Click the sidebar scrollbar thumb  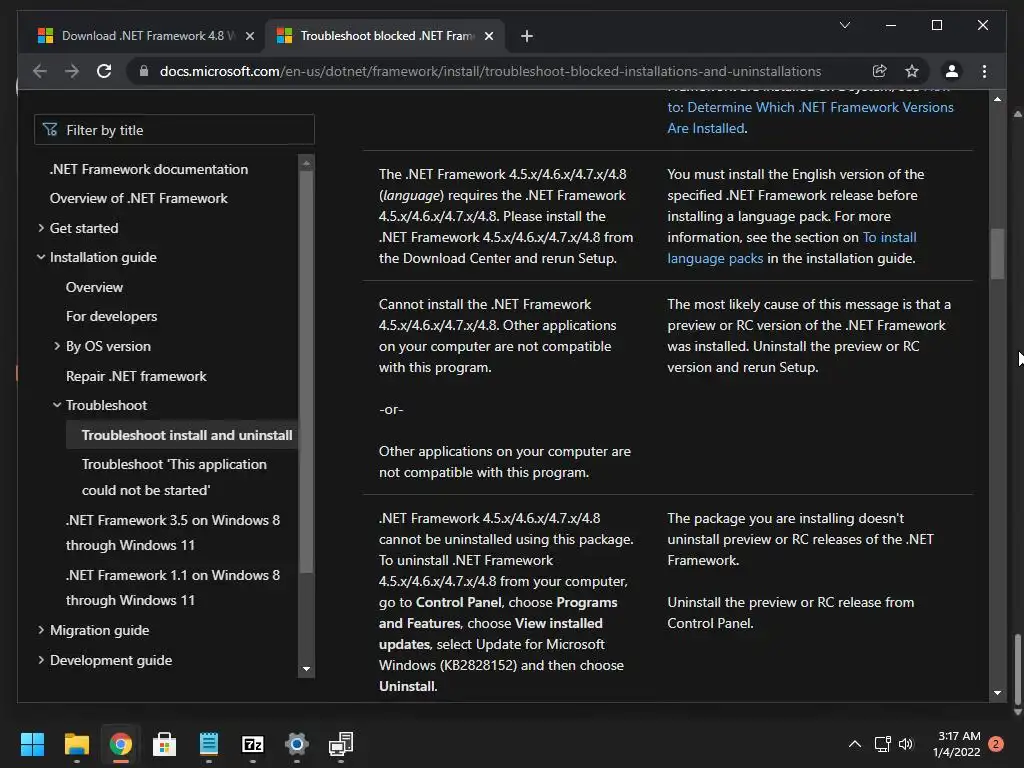tap(306, 372)
